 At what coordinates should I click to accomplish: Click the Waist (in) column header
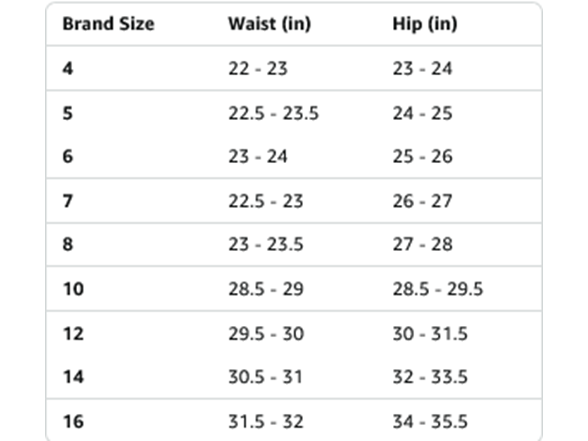270,24
